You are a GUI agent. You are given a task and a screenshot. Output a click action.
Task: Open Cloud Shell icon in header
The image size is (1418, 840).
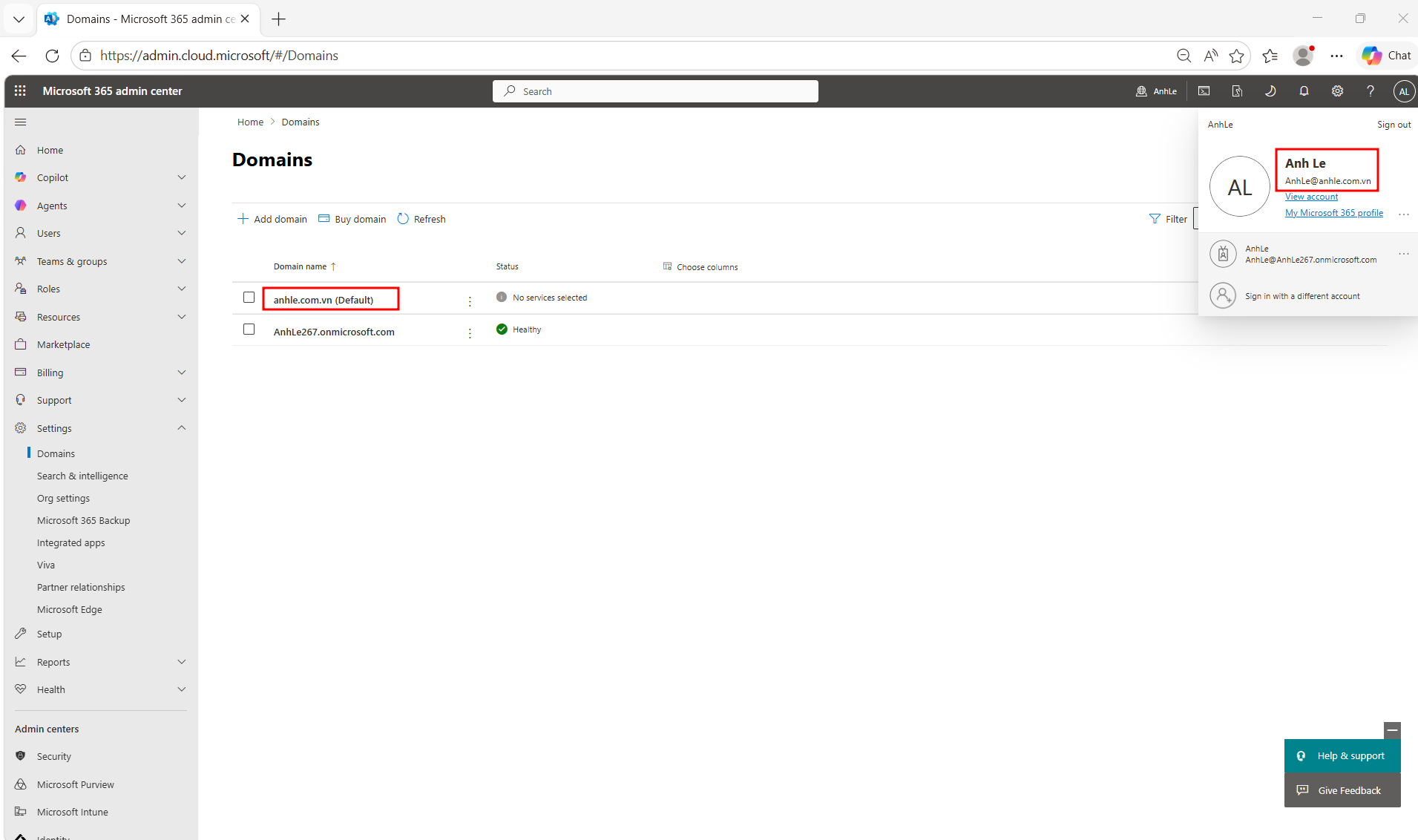(x=1204, y=91)
